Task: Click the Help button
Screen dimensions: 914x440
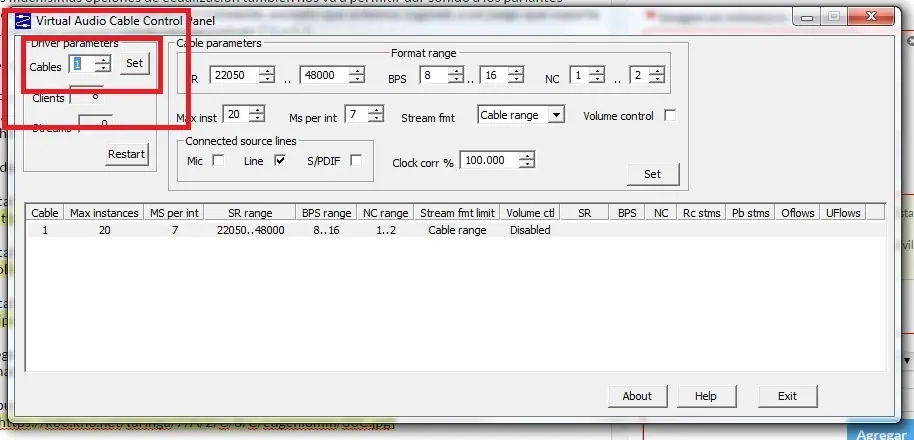Action: pos(706,396)
